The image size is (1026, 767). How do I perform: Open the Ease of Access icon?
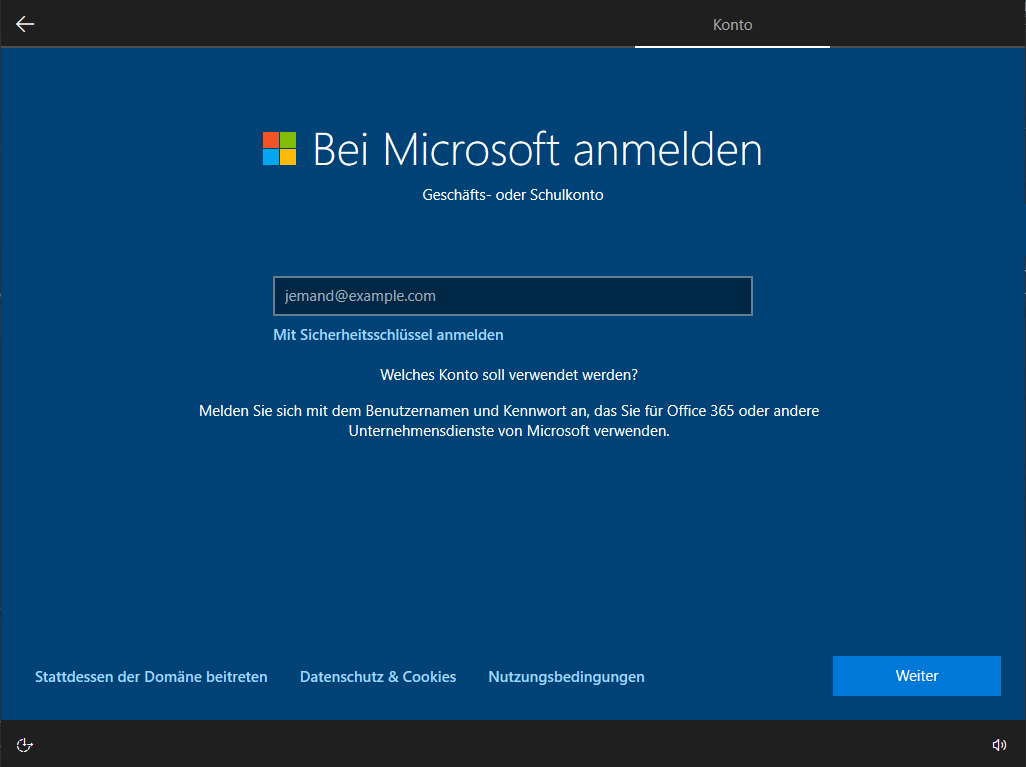(24, 745)
